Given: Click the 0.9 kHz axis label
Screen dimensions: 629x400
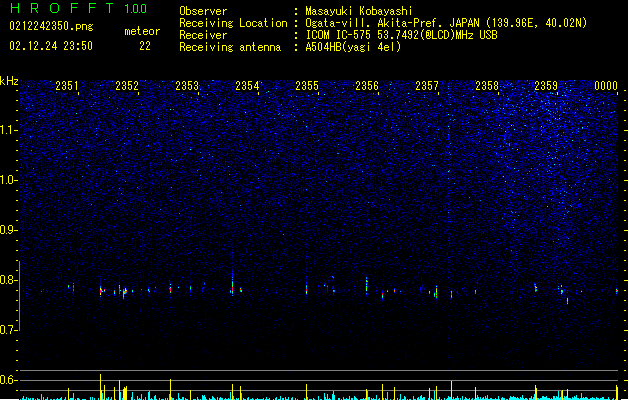Looking at the screenshot, I should coord(9,230).
